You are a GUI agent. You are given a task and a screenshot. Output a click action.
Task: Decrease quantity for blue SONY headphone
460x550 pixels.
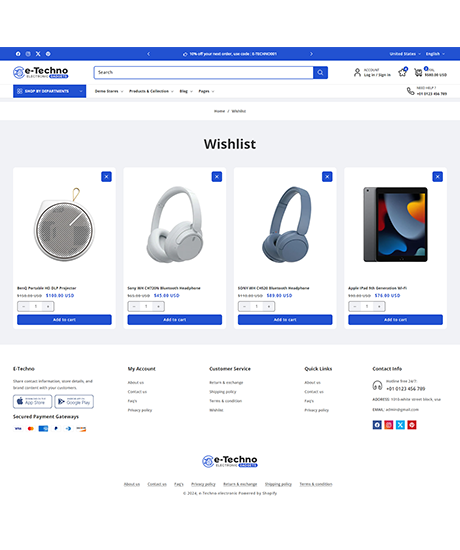pyautogui.click(x=245, y=307)
